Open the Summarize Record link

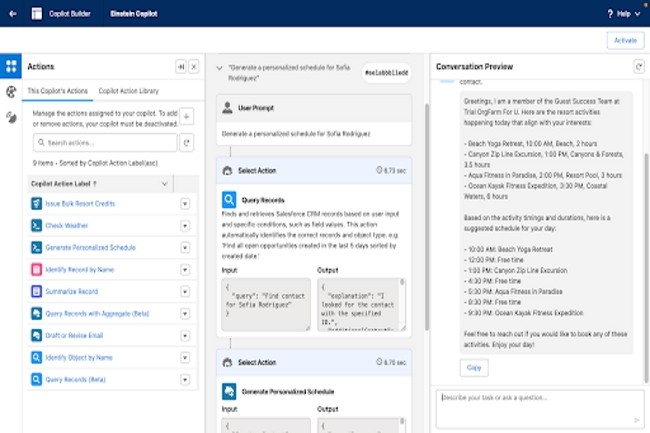(x=72, y=291)
